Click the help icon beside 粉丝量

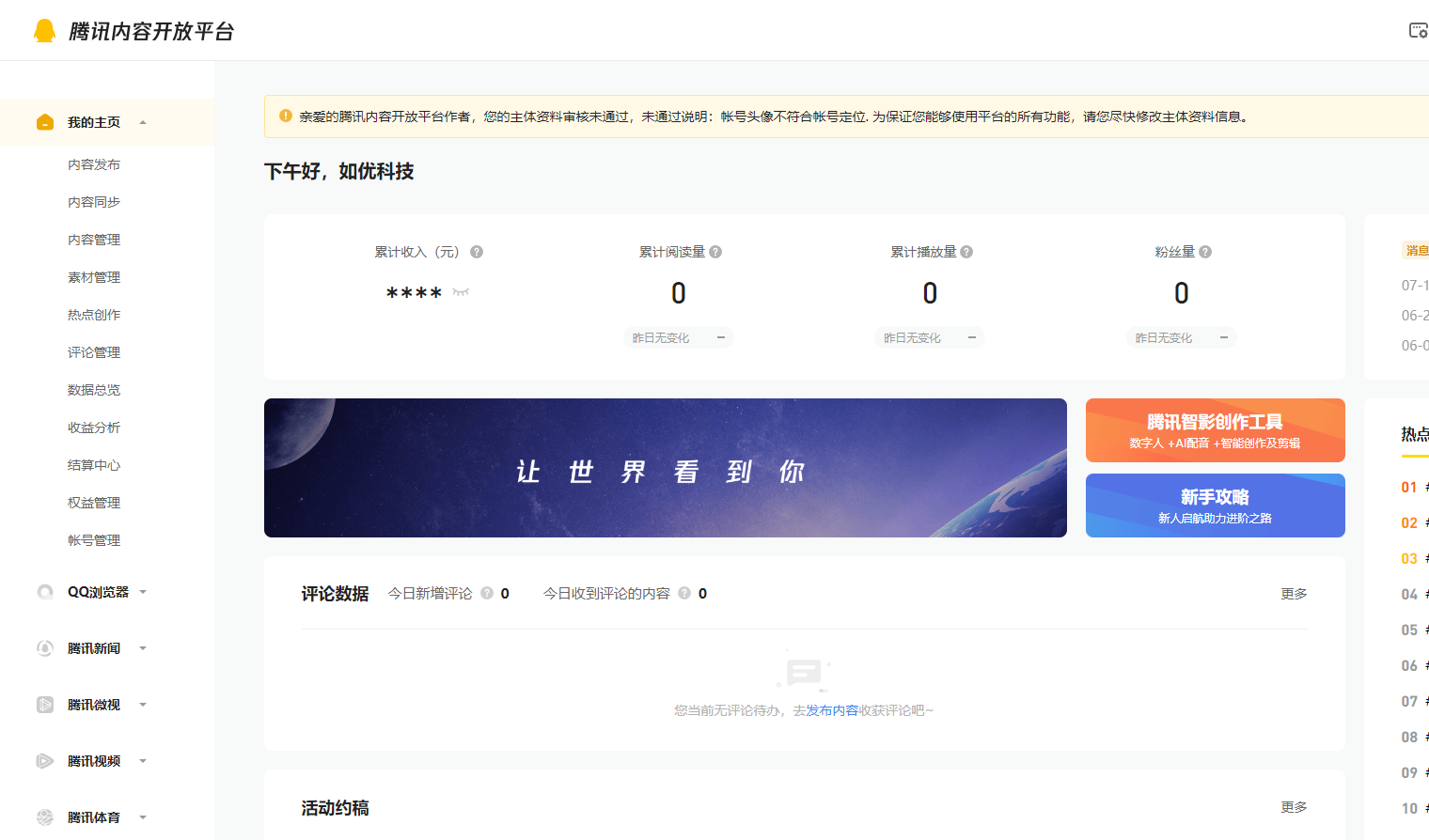[x=1205, y=252]
